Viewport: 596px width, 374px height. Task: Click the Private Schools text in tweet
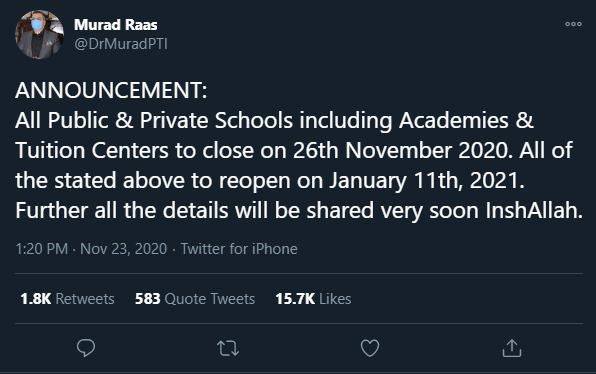(x=216, y=120)
